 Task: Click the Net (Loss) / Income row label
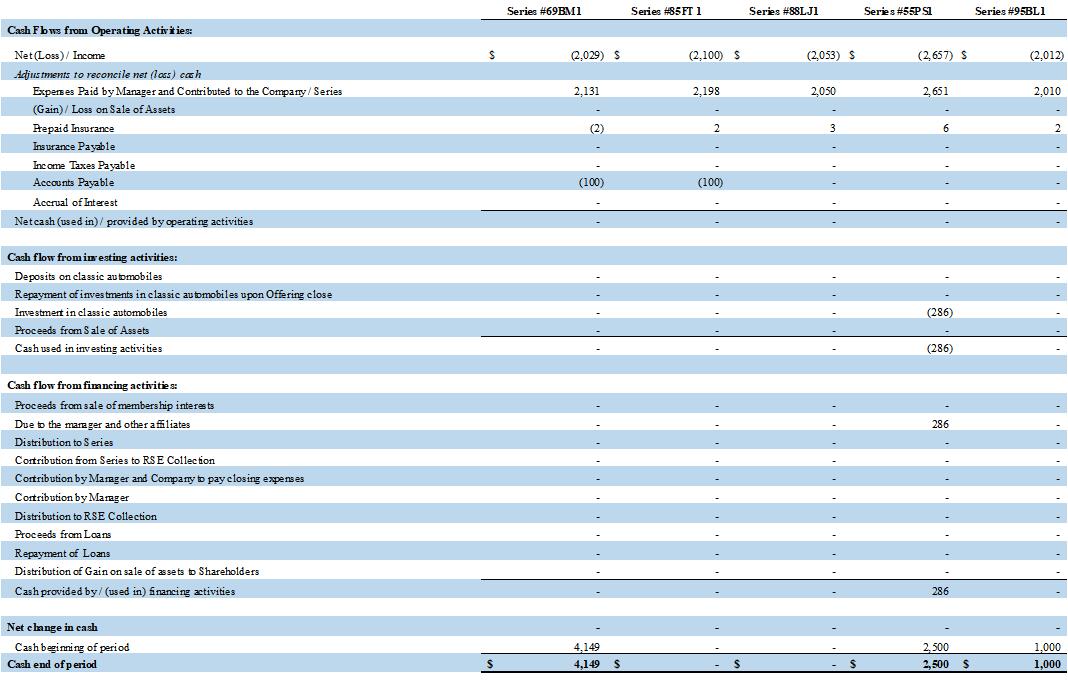60,55
